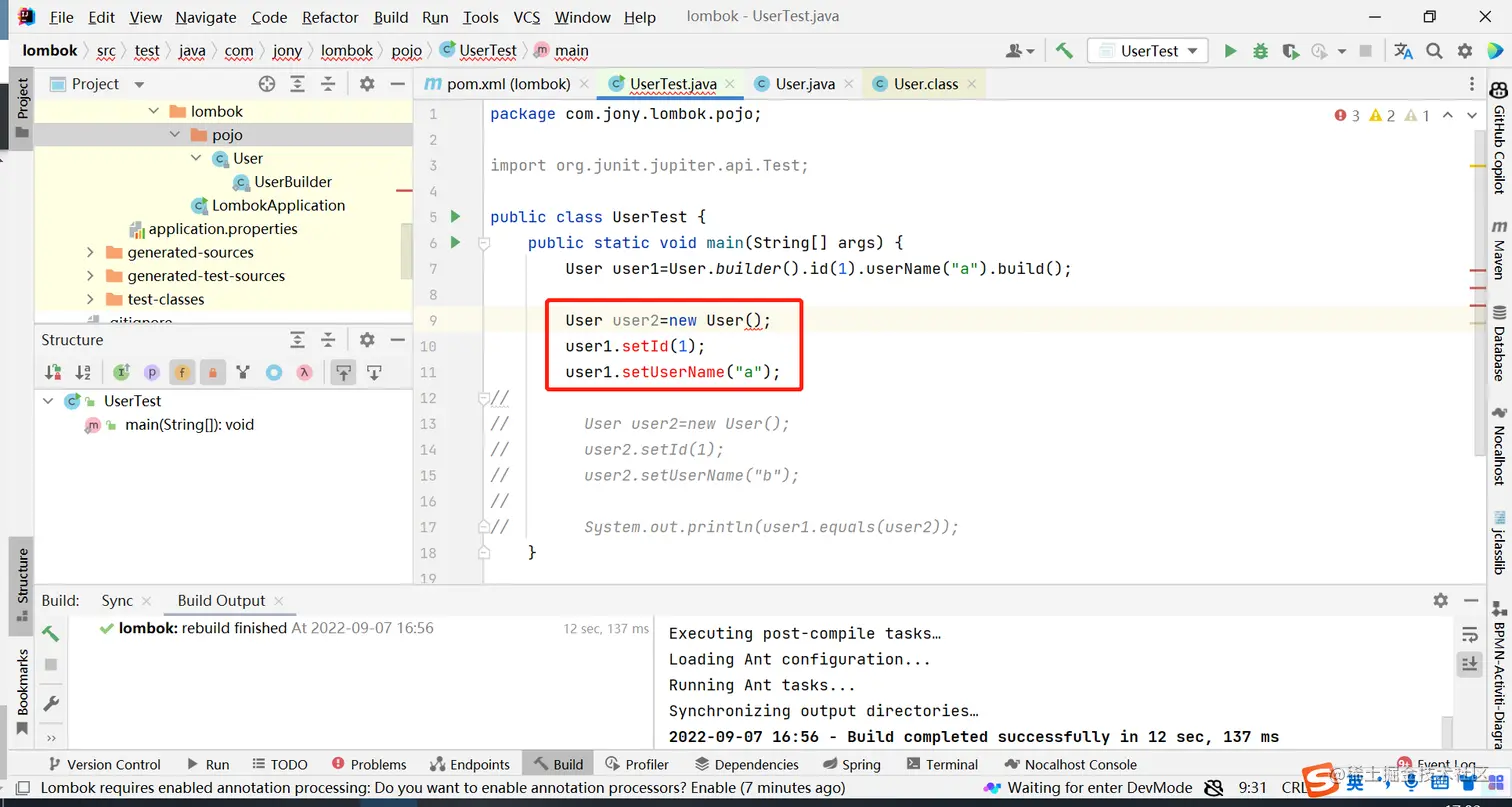Click the Build Project hammer icon
This screenshot has width=1512, height=807.
[x=1064, y=51]
